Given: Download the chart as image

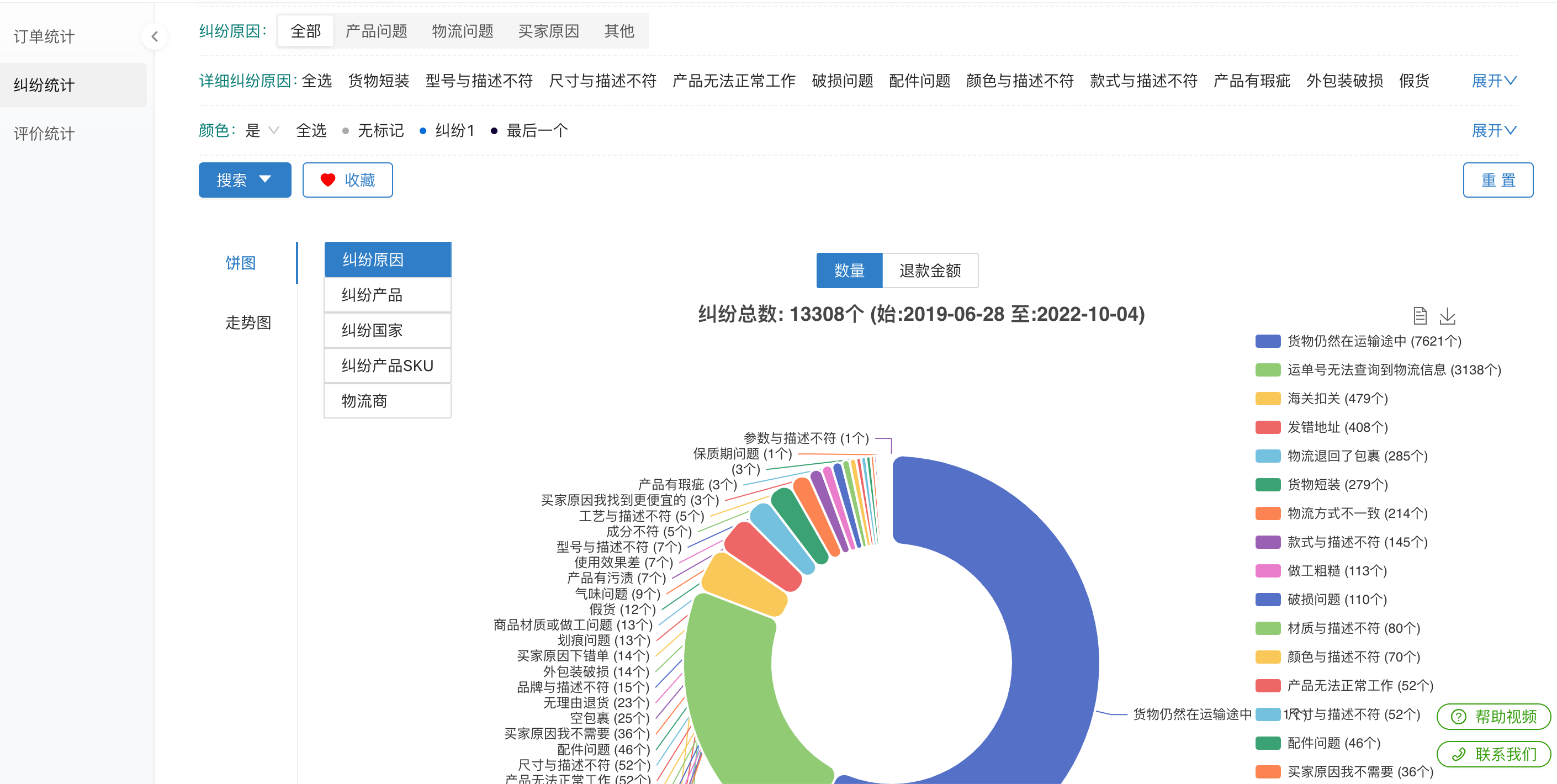Looking at the screenshot, I should 1447,316.
